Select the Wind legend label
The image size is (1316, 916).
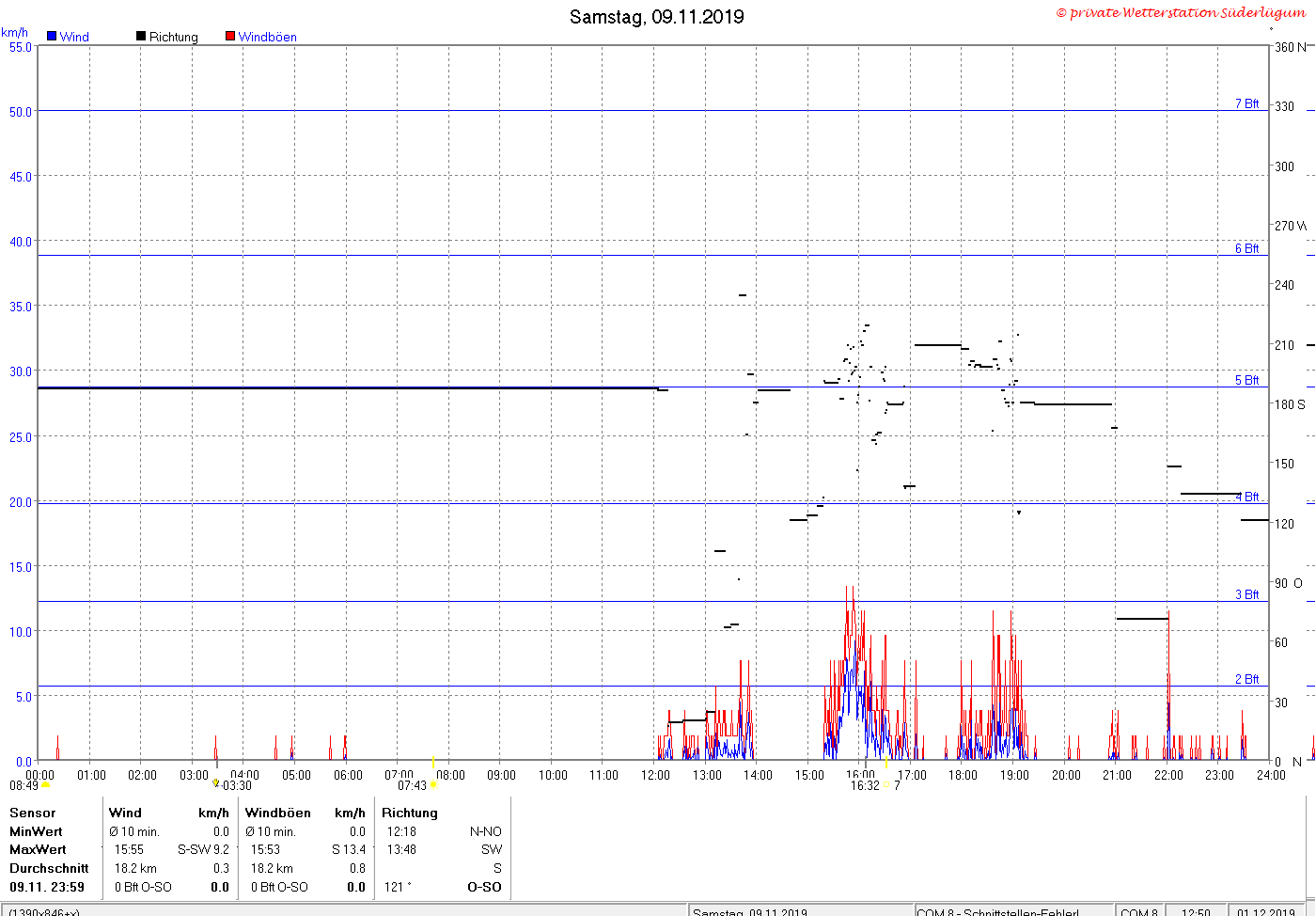click(x=74, y=37)
